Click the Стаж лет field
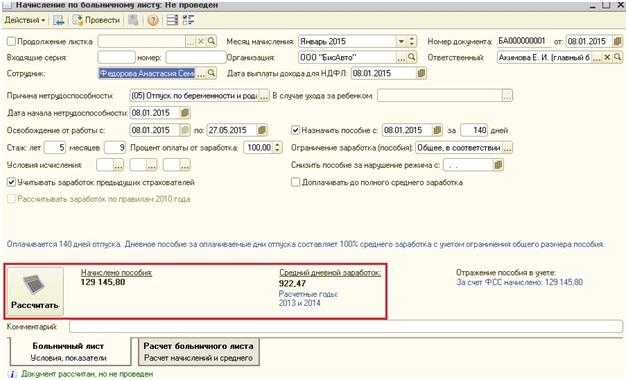The height and width of the screenshot is (380, 628). click(55, 148)
